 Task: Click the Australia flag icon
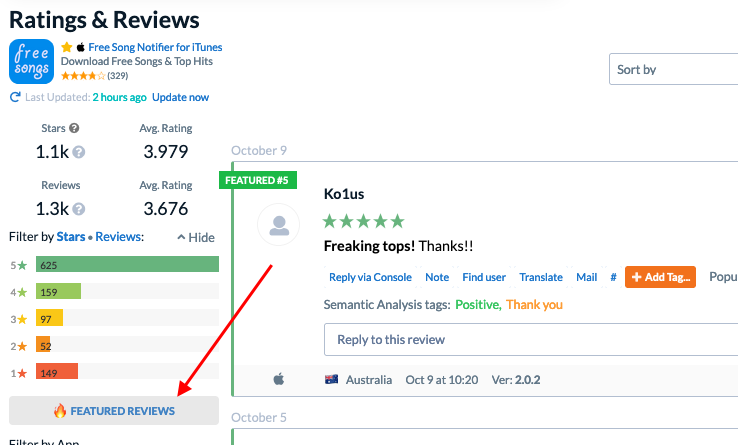pos(331,379)
